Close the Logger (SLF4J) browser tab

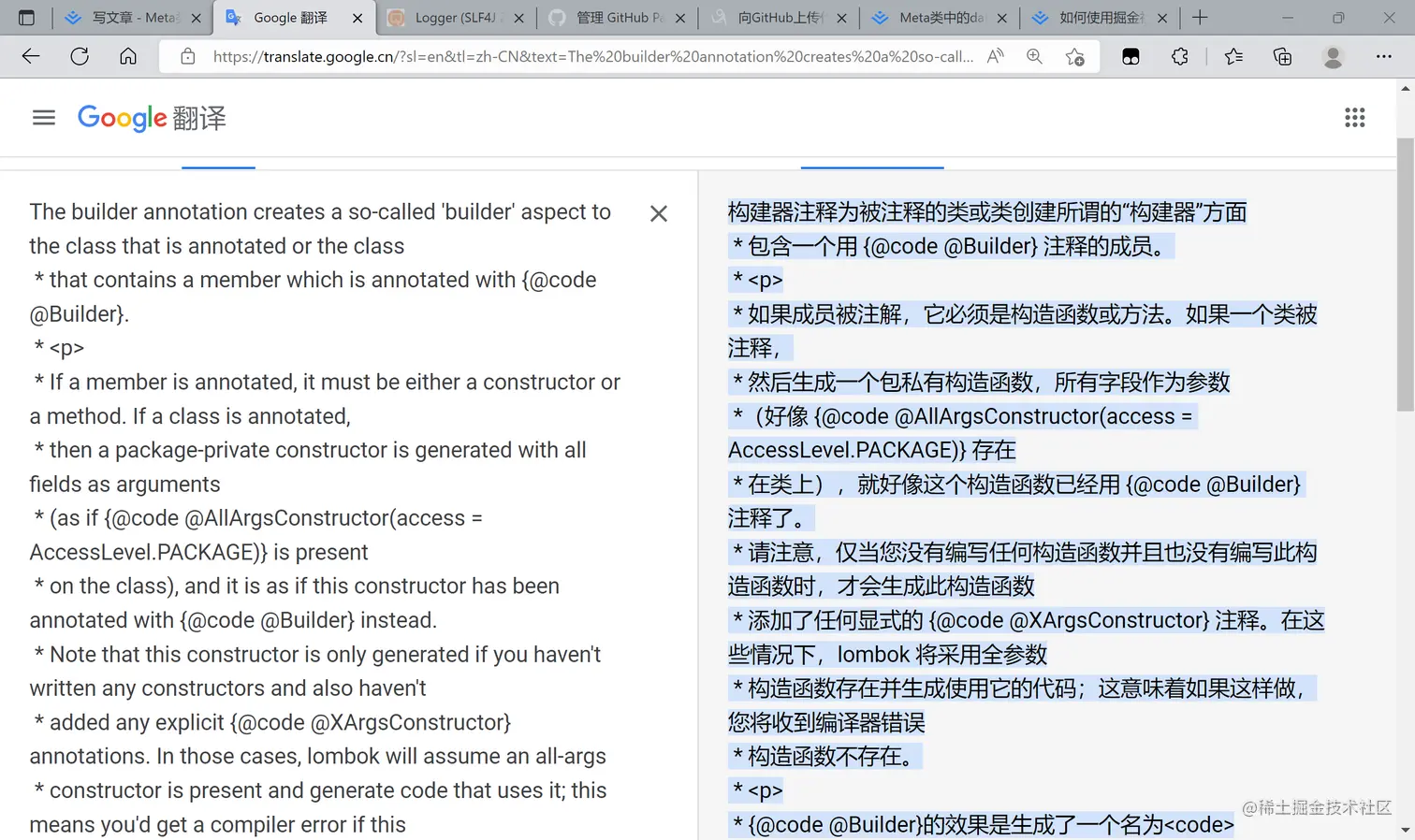pos(519,18)
